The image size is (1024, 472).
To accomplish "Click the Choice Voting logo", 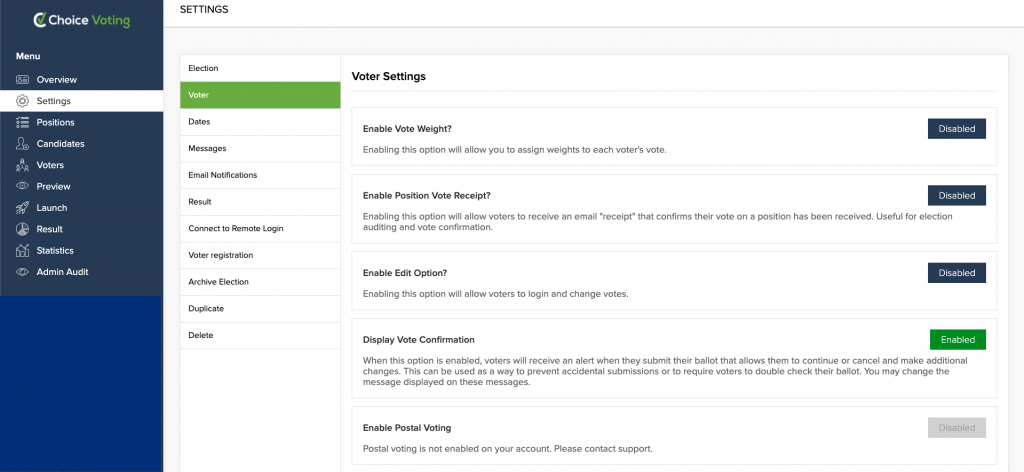I will 82,20.
